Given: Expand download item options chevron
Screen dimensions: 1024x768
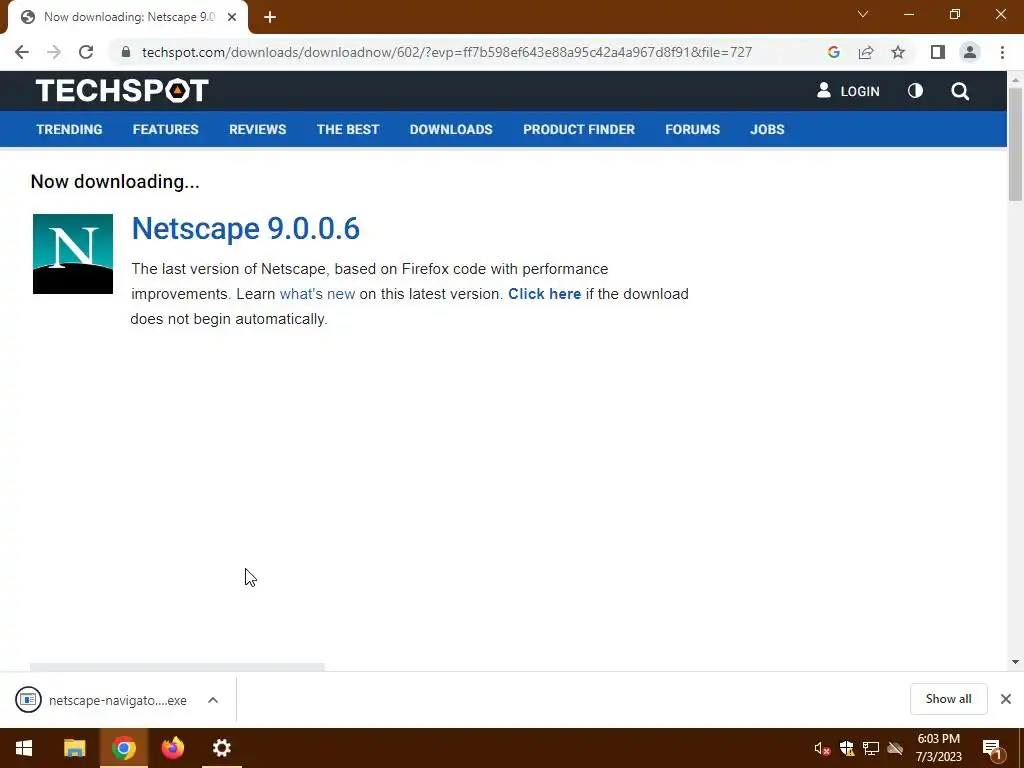Looking at the screenshot, I should [213, 700].
